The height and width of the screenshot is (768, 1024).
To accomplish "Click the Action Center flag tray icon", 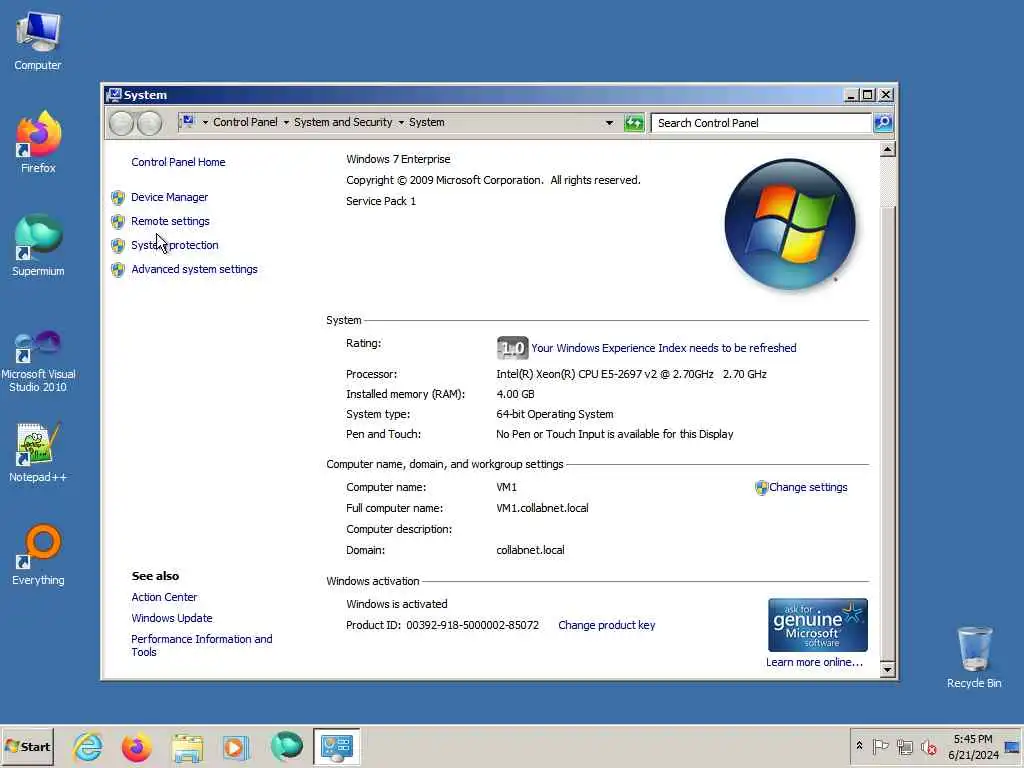I will click(x=880, y=746).
